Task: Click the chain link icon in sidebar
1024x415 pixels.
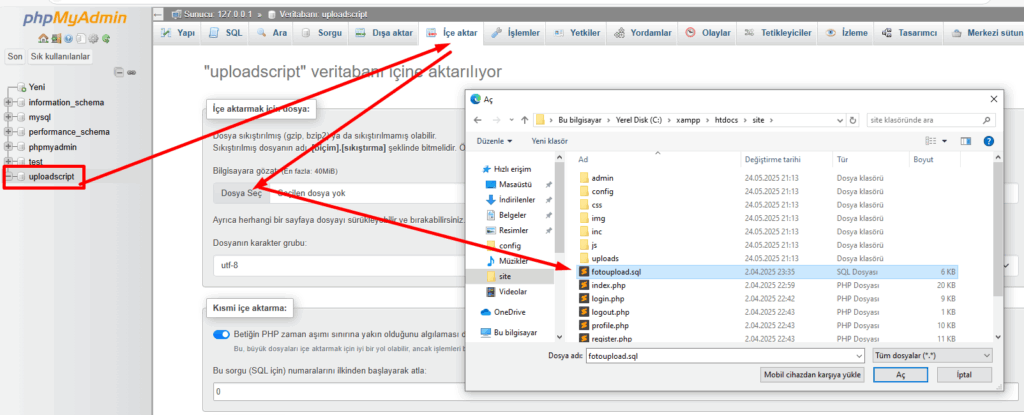Action: point(131,72)
